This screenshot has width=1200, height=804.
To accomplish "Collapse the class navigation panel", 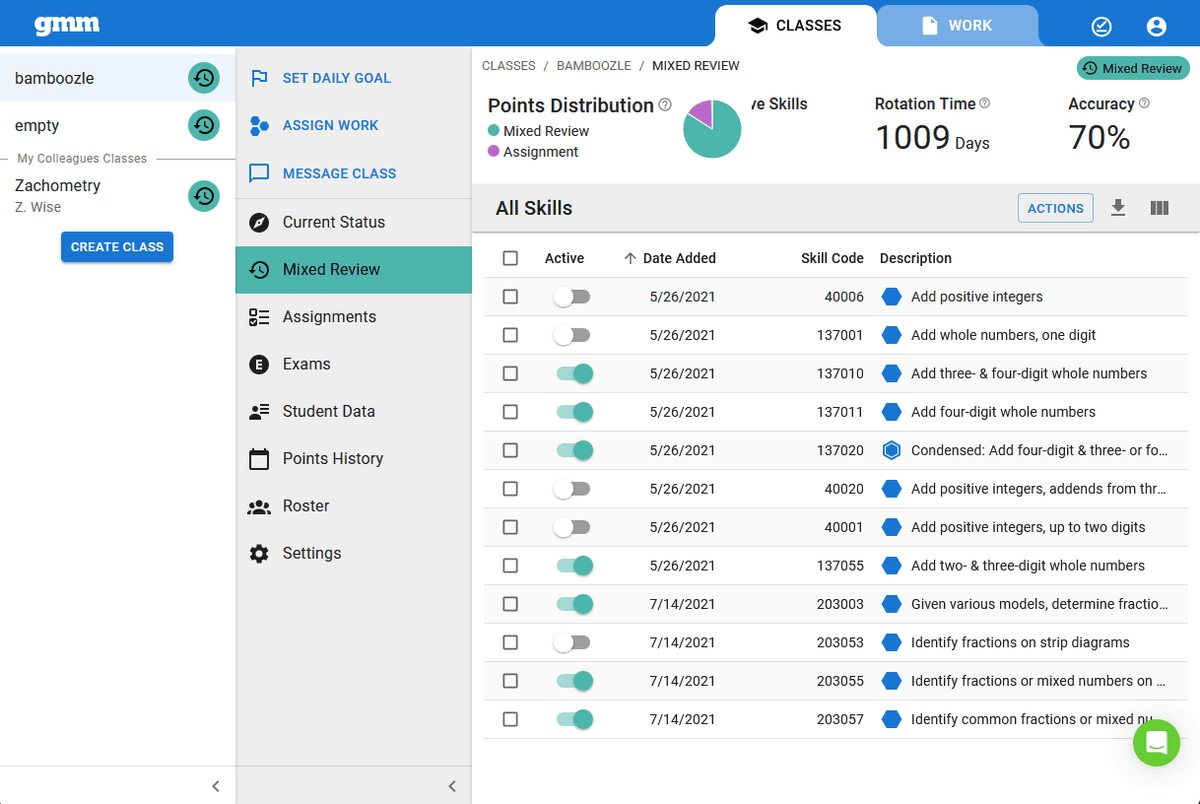I will (452, 786).
